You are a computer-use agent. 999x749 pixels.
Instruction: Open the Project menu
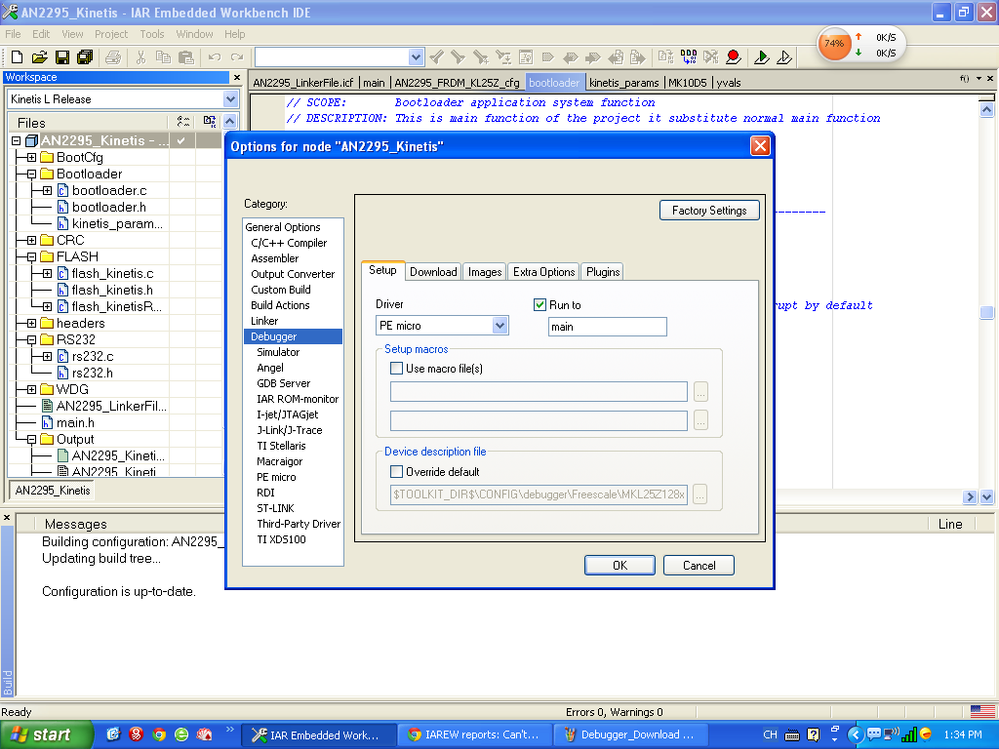point(111,33)
